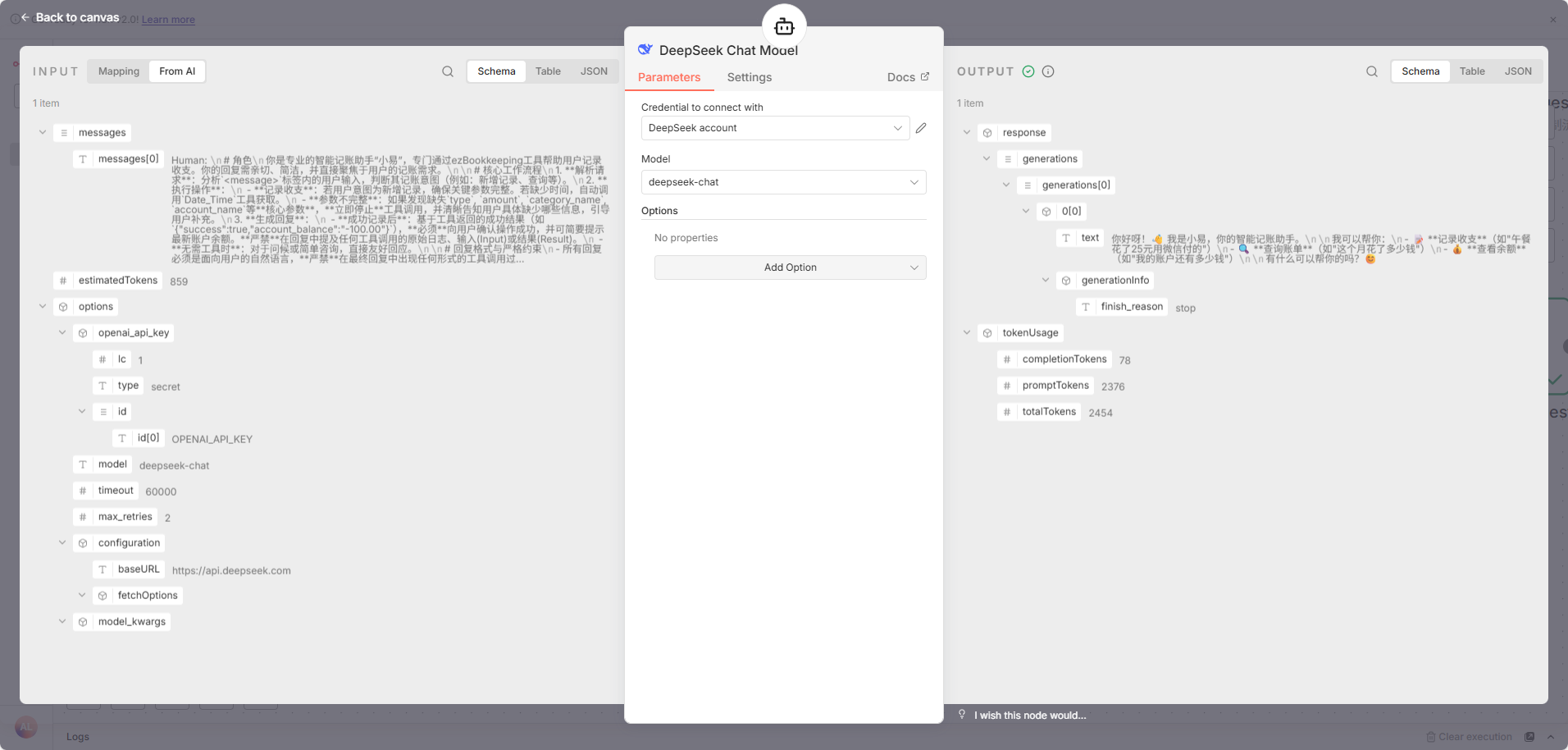Click the input panel search icon
The height and width of the screenshot is (750, 1568).
448,71
